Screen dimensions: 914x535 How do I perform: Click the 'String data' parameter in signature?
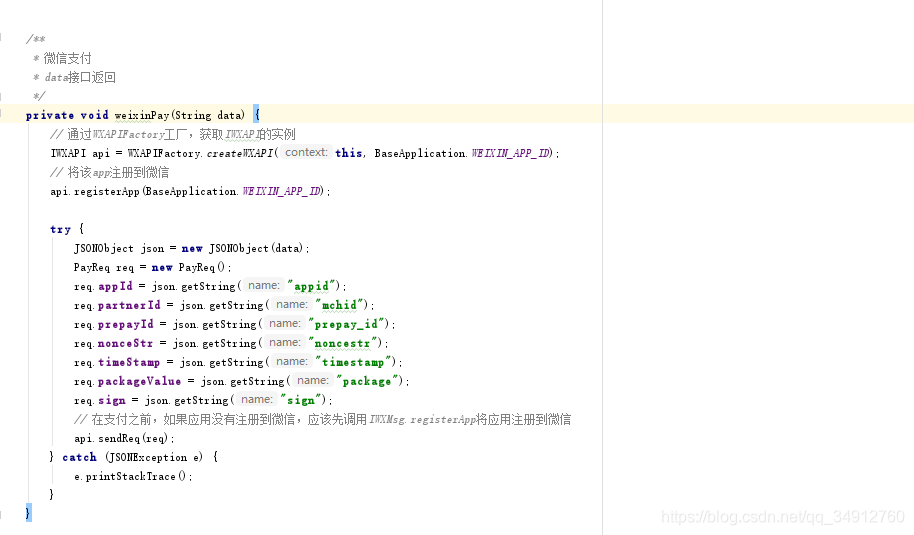click(208, 115)
